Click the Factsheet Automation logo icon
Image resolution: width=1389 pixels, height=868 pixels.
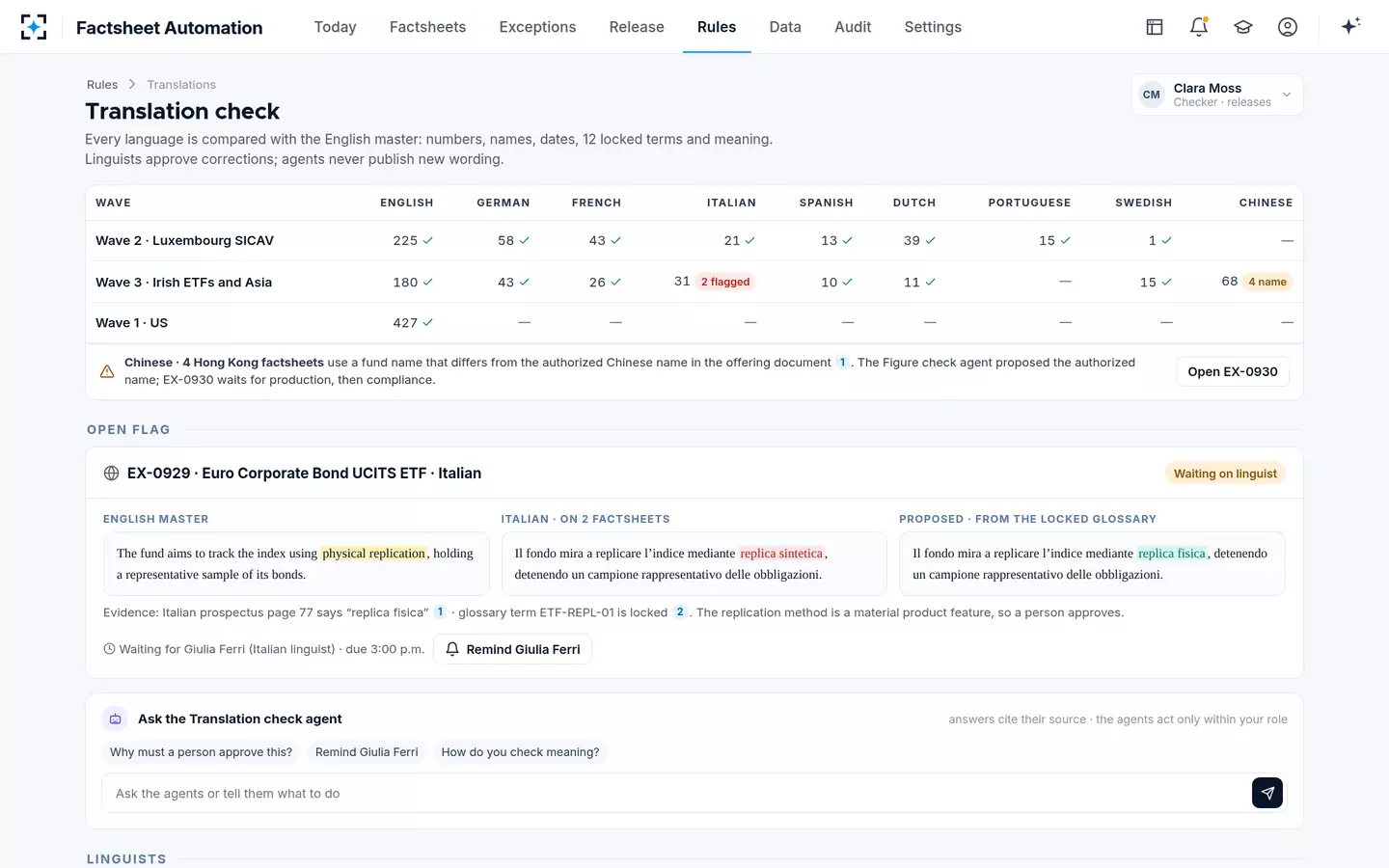click(34, 27)
